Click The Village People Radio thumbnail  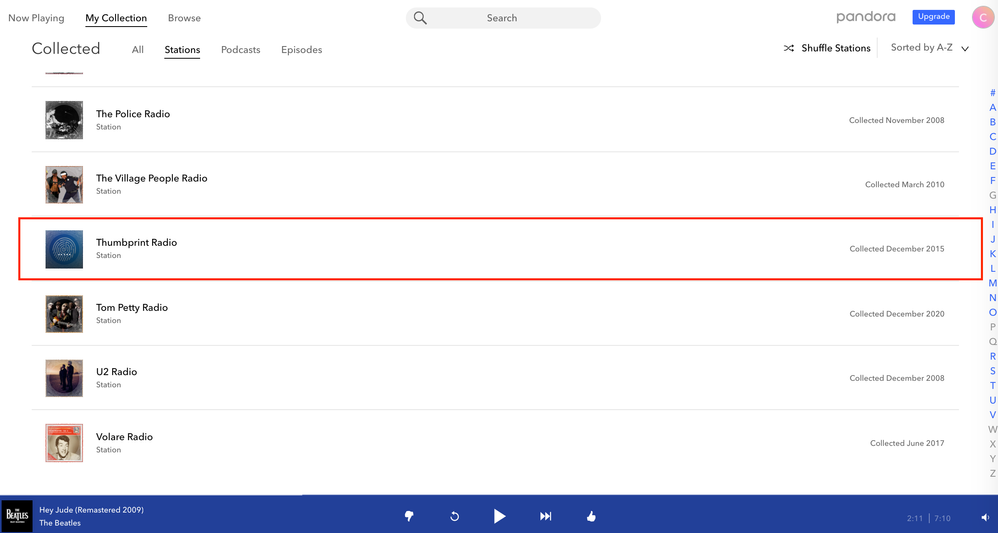click(64, 185)
